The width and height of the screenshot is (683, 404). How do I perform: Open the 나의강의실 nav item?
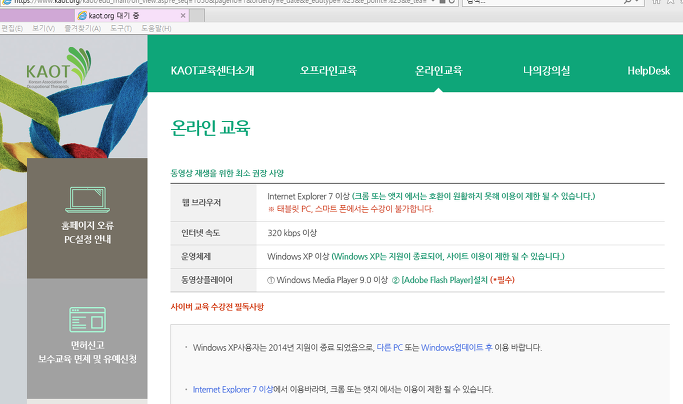point(546,71)
